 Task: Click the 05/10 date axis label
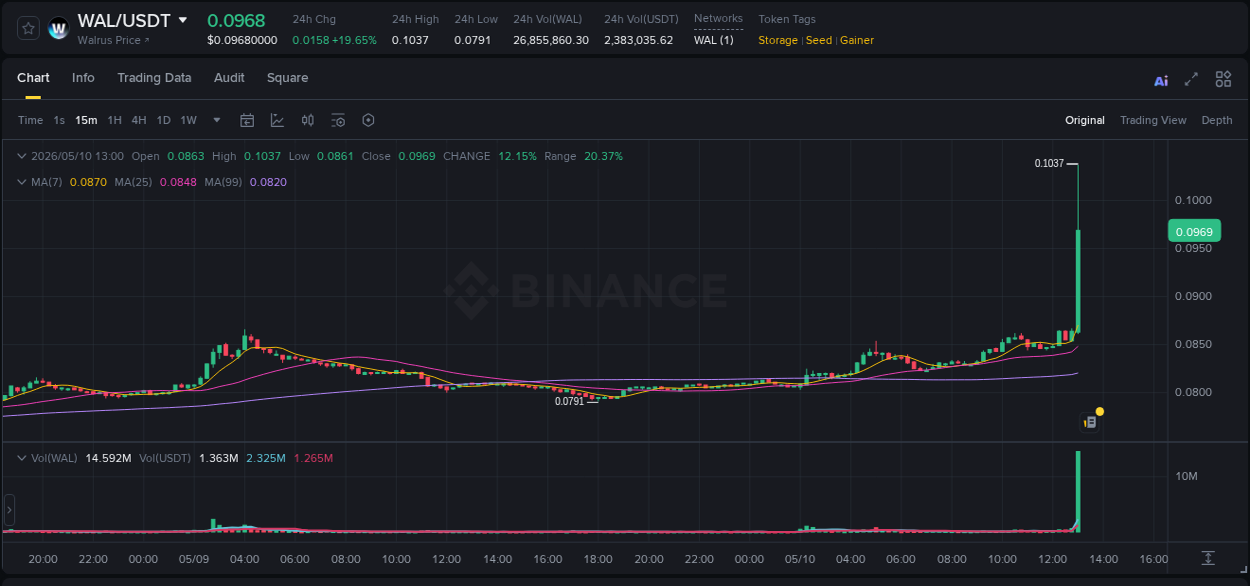tap(800, 559)
